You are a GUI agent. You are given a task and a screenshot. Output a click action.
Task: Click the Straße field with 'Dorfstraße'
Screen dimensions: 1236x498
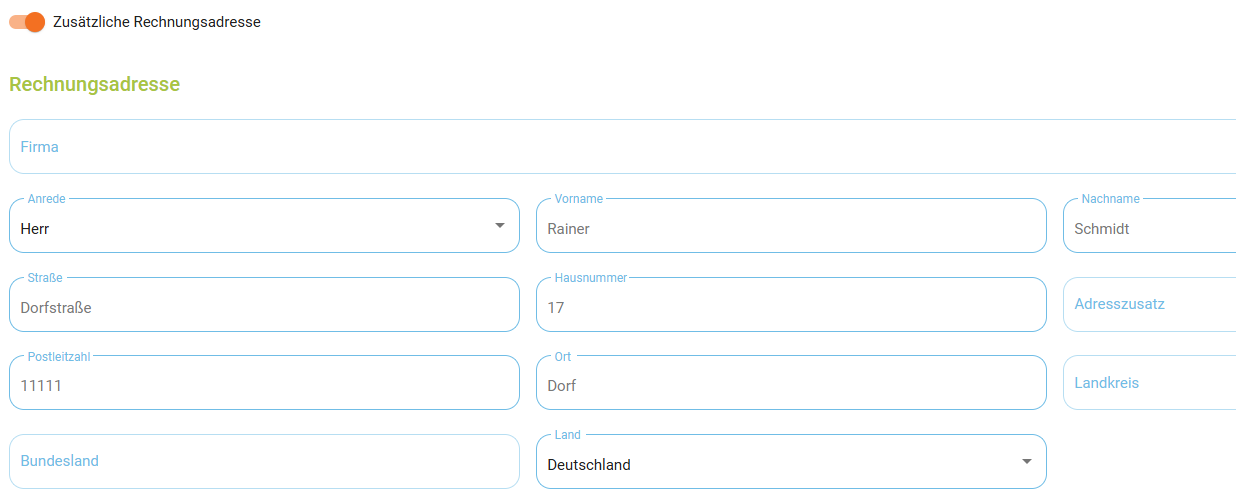pos(264,304)
